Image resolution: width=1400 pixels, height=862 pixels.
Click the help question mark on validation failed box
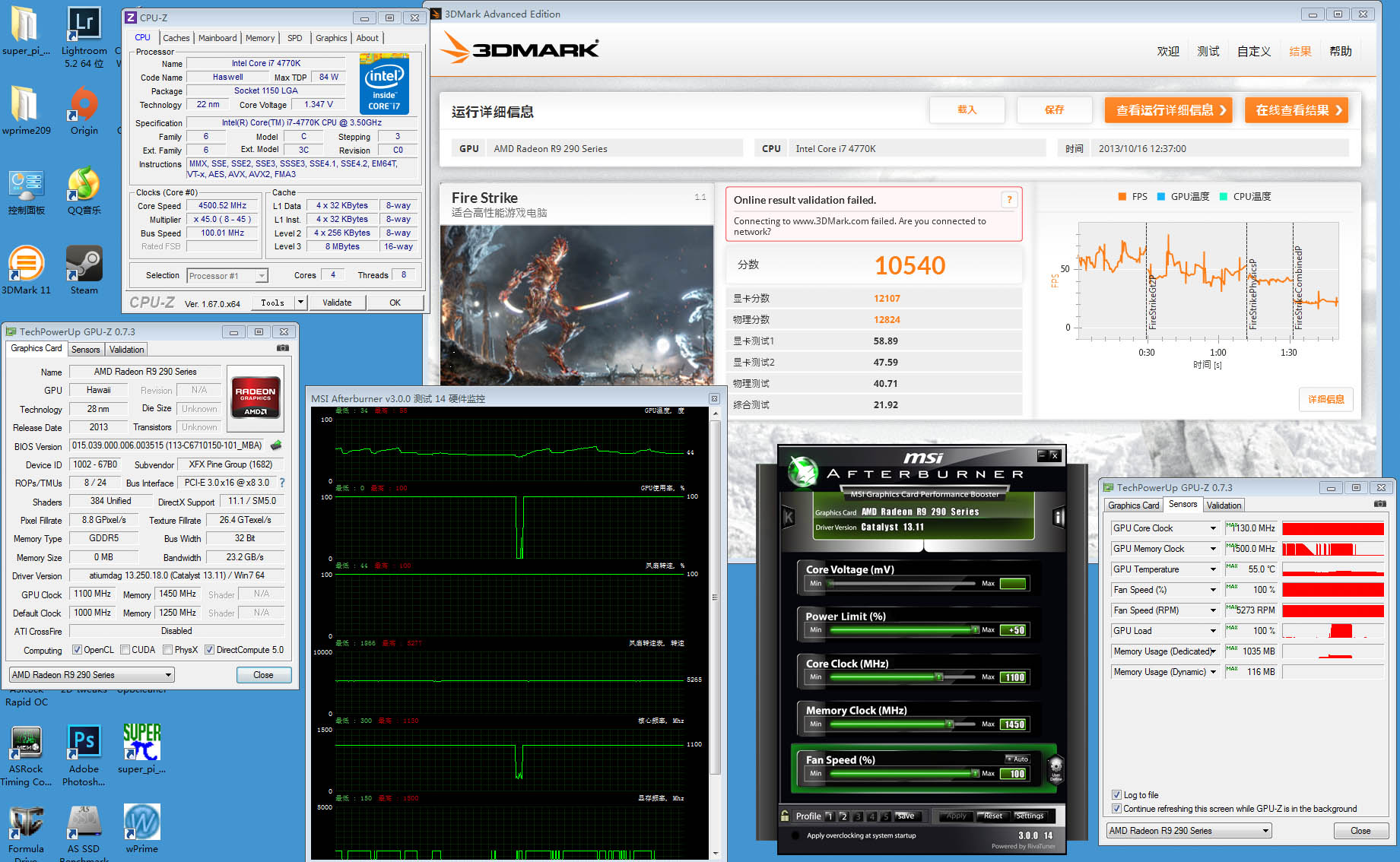tap(1009, 200)
